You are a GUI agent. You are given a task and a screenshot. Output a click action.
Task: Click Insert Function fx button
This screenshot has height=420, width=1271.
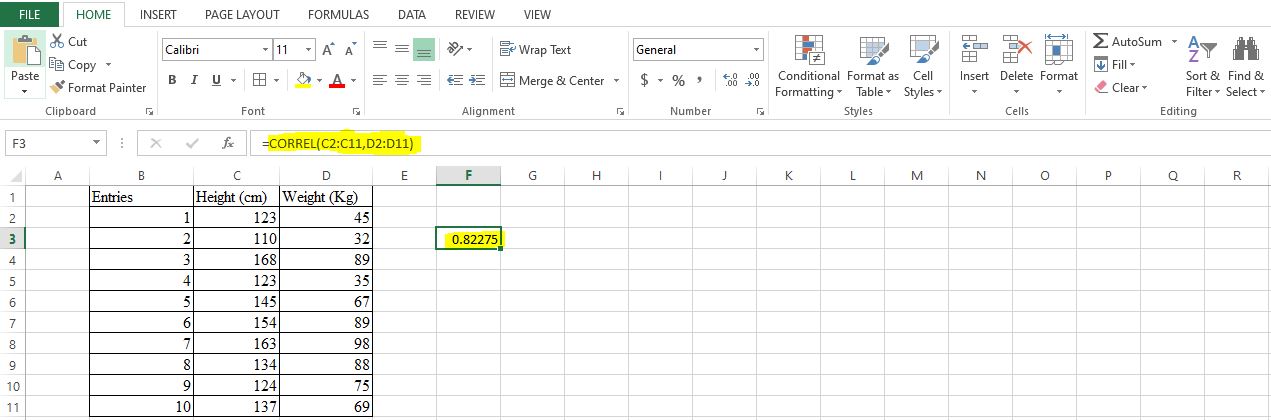coord(228,143)
